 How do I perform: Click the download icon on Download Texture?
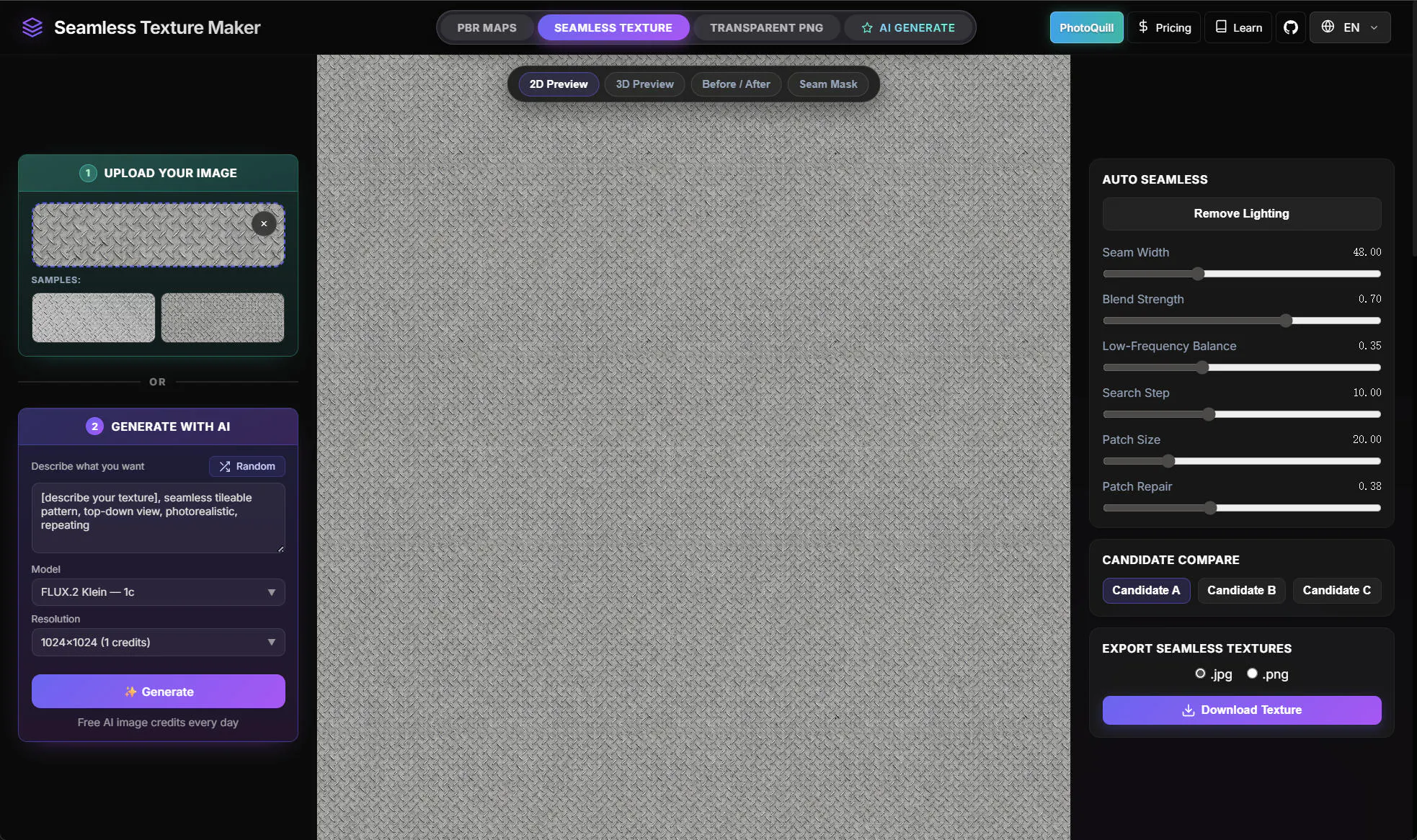(1189, 710)
